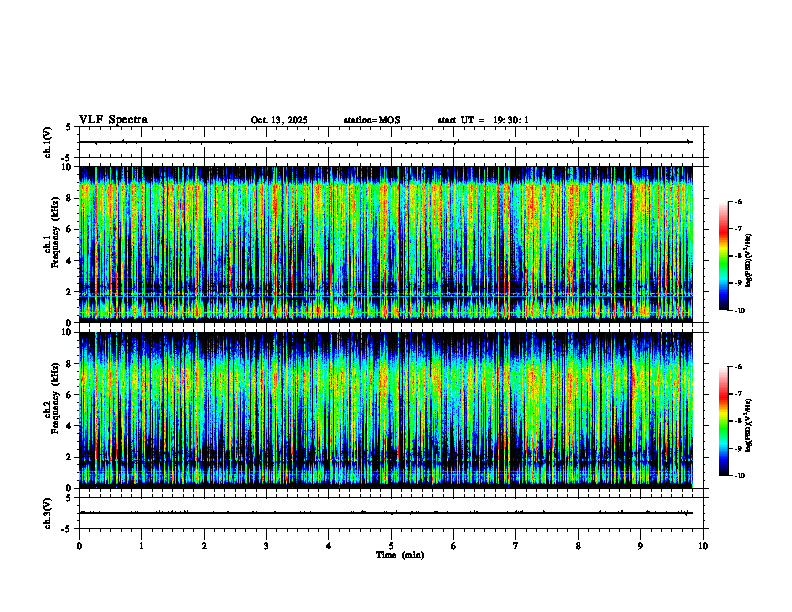Click the "Time (min)" axis title
792x612 pixels.
pos(400,555)
